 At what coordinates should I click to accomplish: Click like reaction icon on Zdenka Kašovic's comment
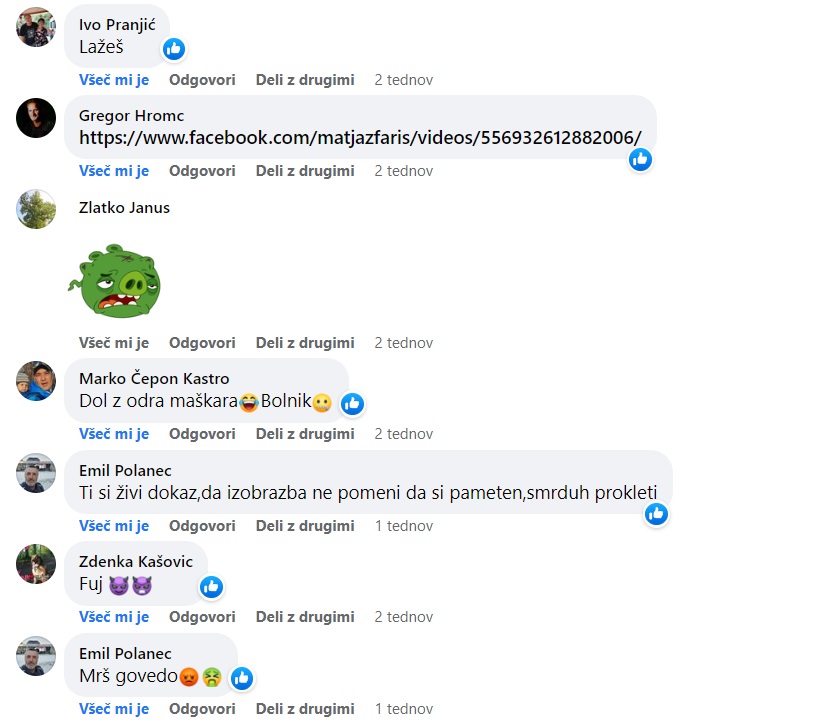coord(212,587)
